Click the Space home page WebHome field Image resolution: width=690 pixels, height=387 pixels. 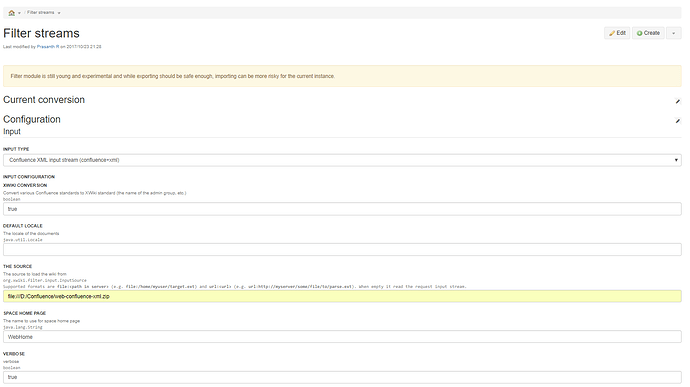point(342,337)
